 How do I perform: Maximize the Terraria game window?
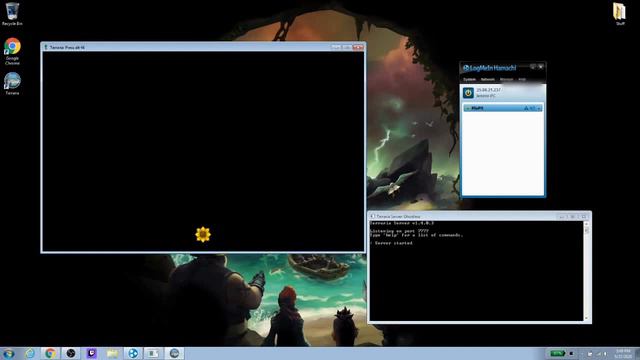tap(347, 47)
